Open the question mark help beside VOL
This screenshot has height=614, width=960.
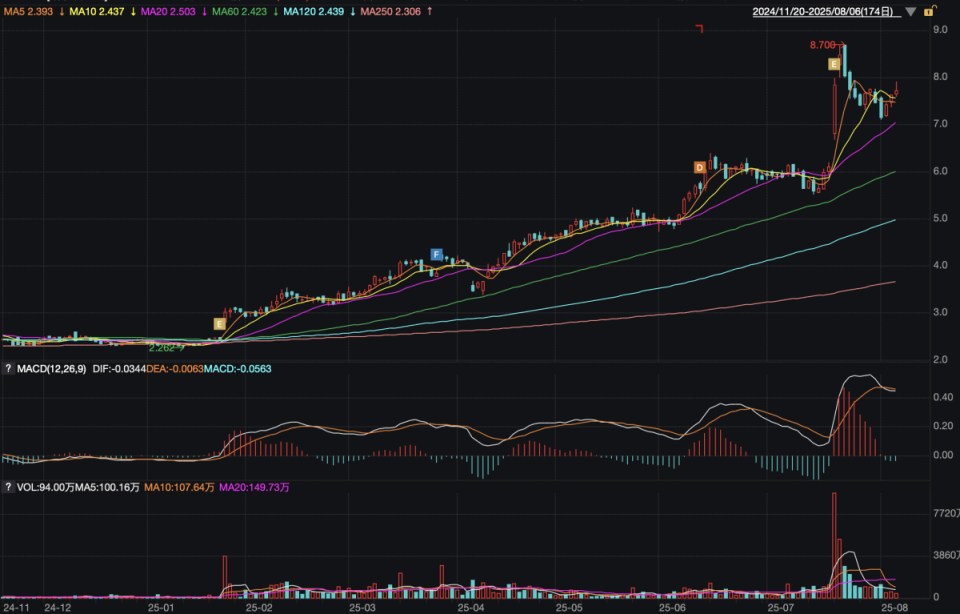[x=8, y=487]
